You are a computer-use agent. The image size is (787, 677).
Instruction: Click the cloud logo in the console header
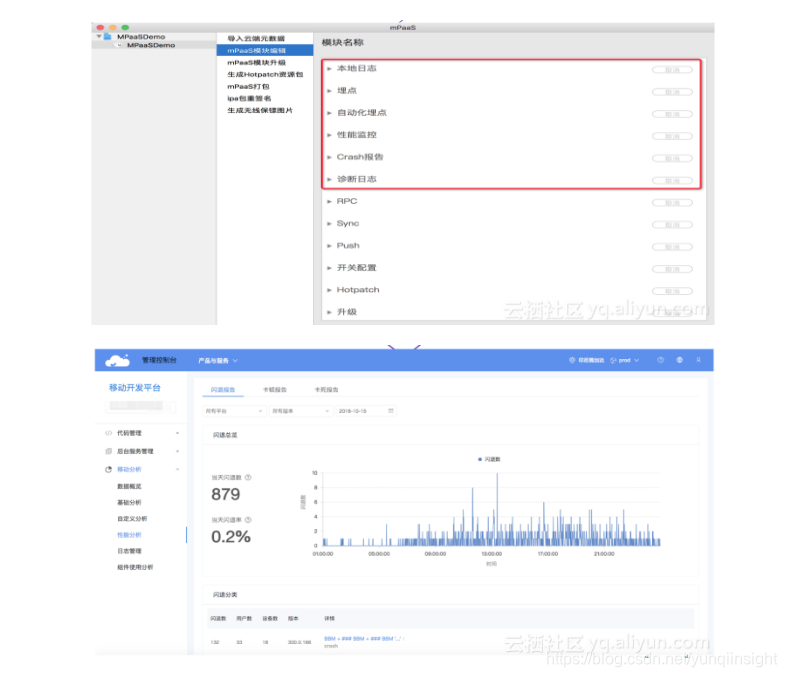117,360
